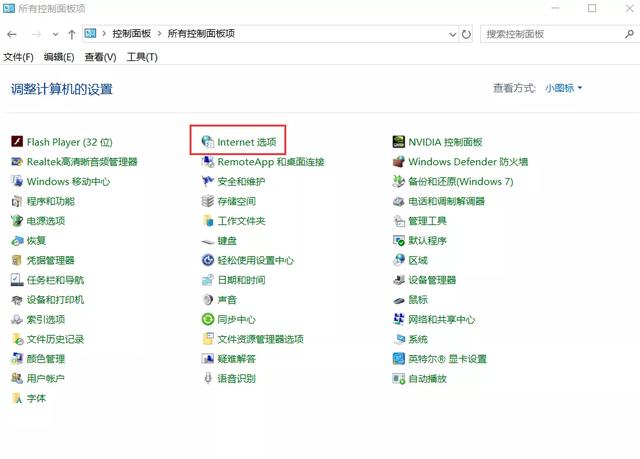Open the 英特尔® 显卡设置 icon
The height and width of the screenshot is (459, 640).
[398, 359]
